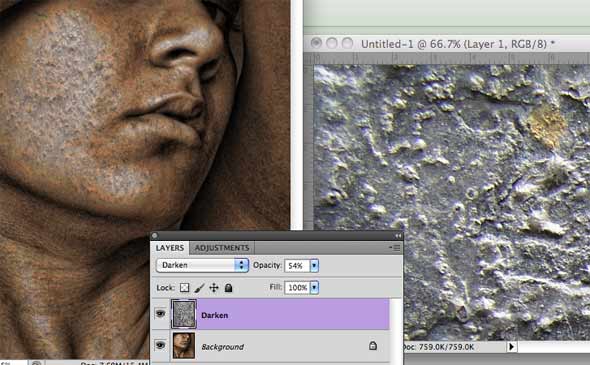Minimize the Untitled-1 document window
Image resolution: width=590 pixels, height=365 pixels.
pyautogui.click(x=332, y=43)
